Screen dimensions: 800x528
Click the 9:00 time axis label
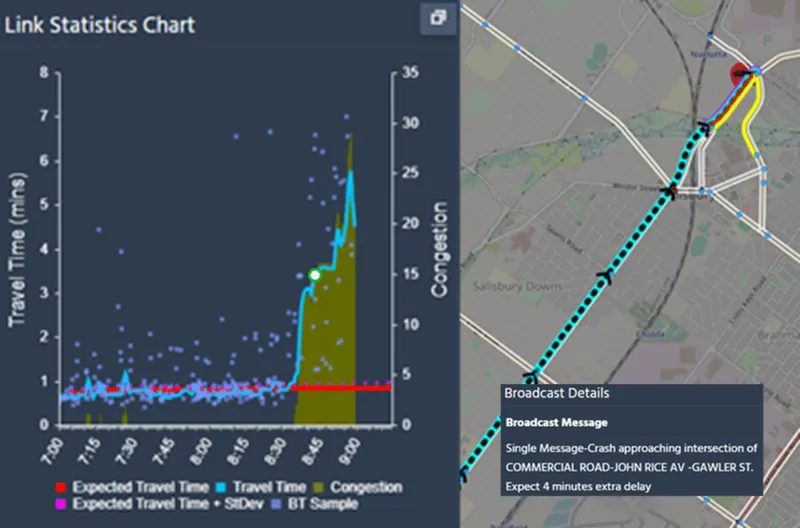349,451
